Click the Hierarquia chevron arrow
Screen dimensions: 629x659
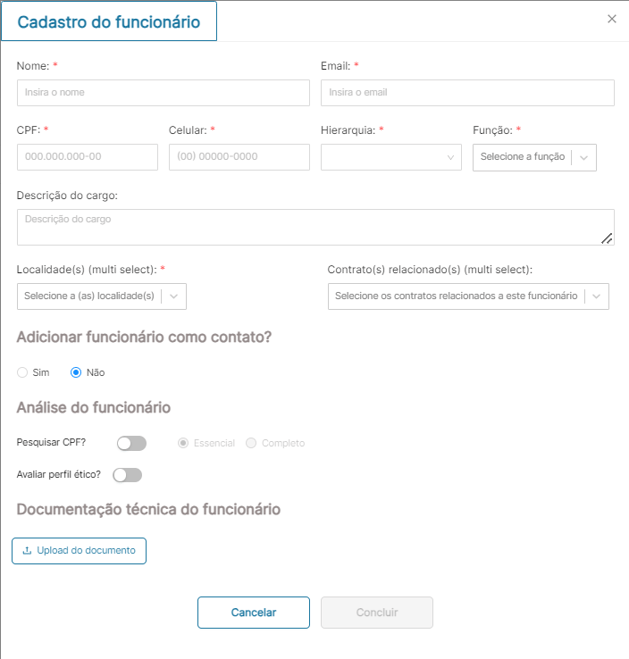tap(451, 158)
